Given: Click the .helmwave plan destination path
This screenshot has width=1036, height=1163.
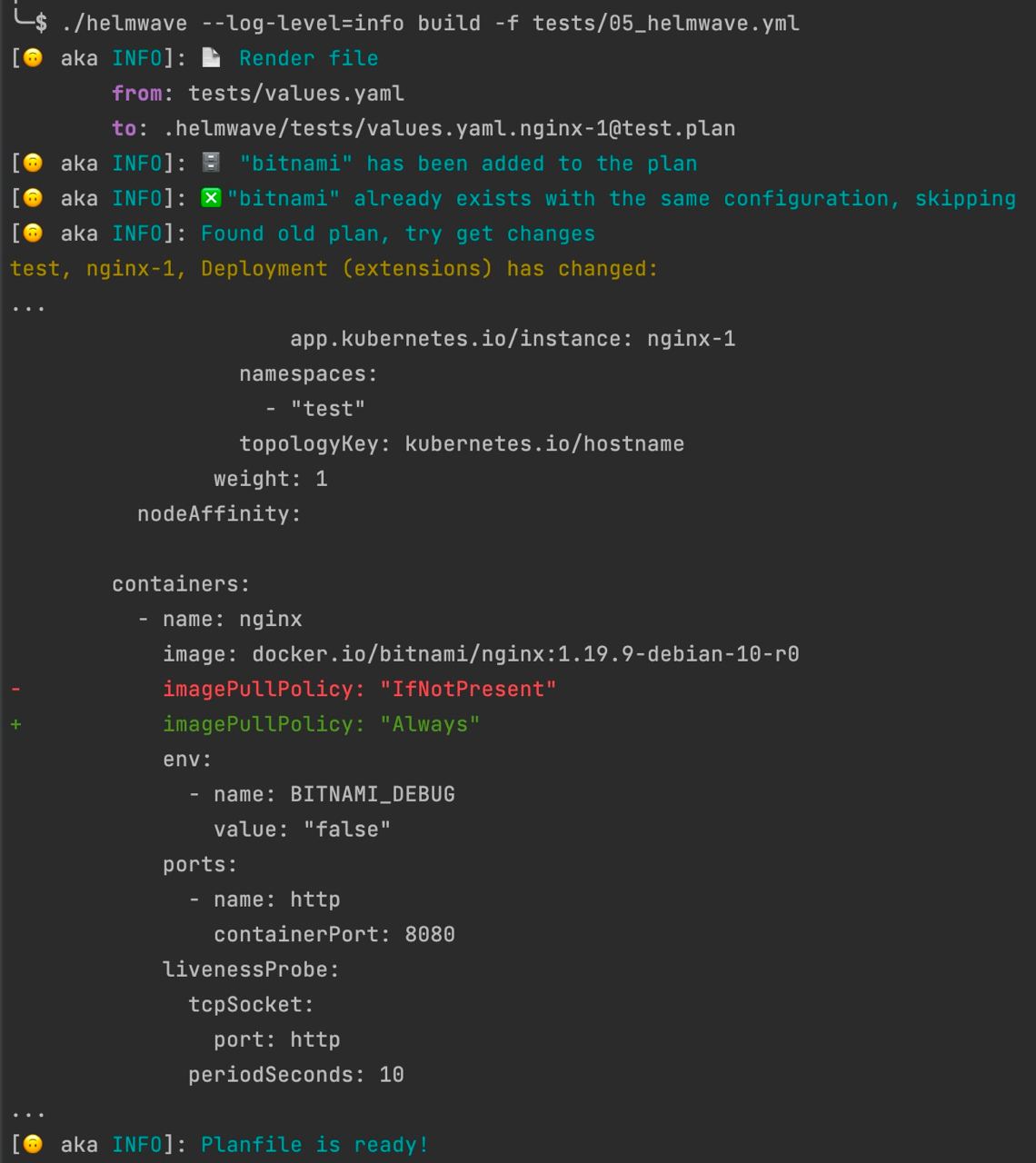Looking at the screenshot, I should tap(450, 128).
